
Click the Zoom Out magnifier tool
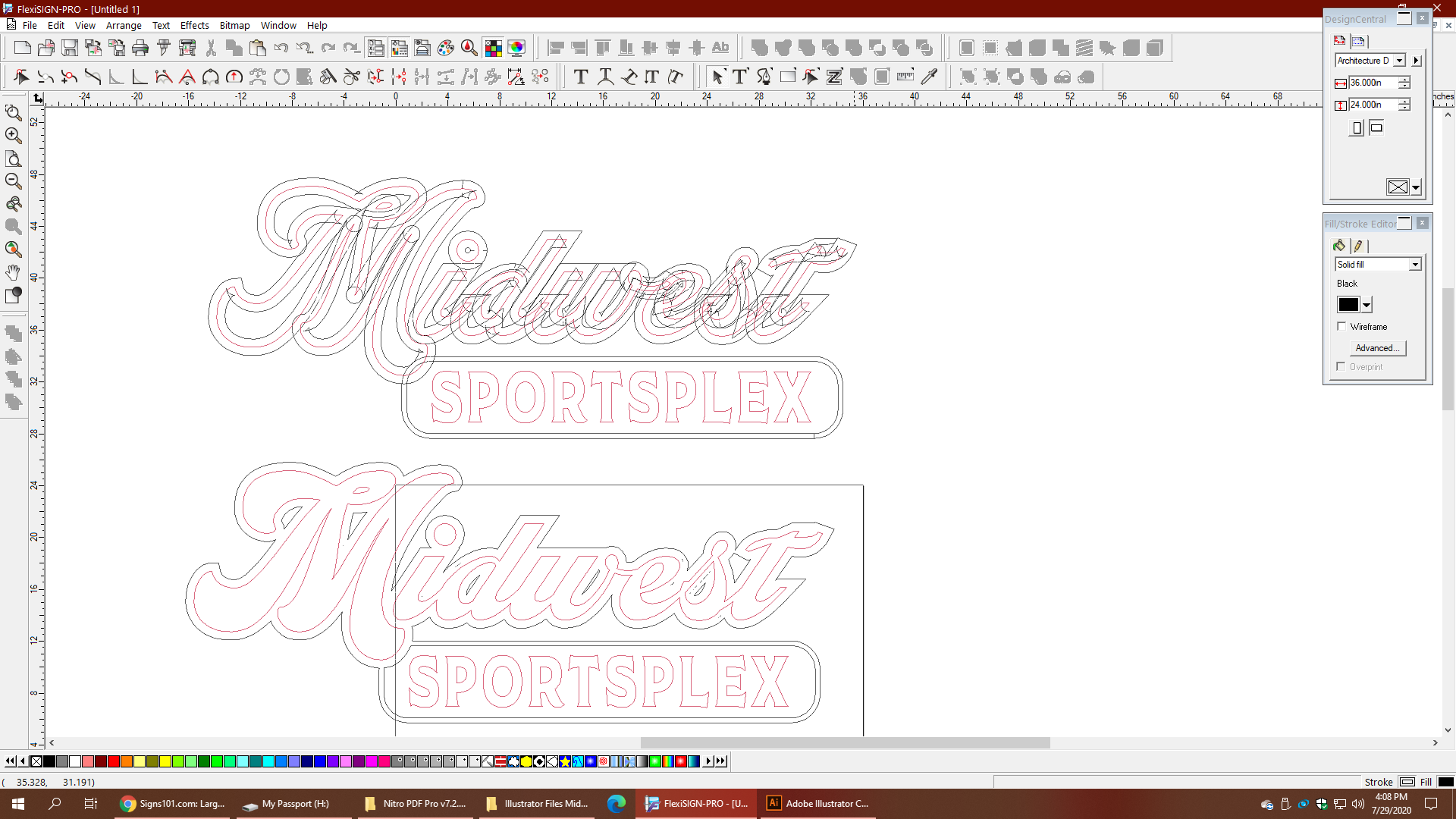click(13, 180)
